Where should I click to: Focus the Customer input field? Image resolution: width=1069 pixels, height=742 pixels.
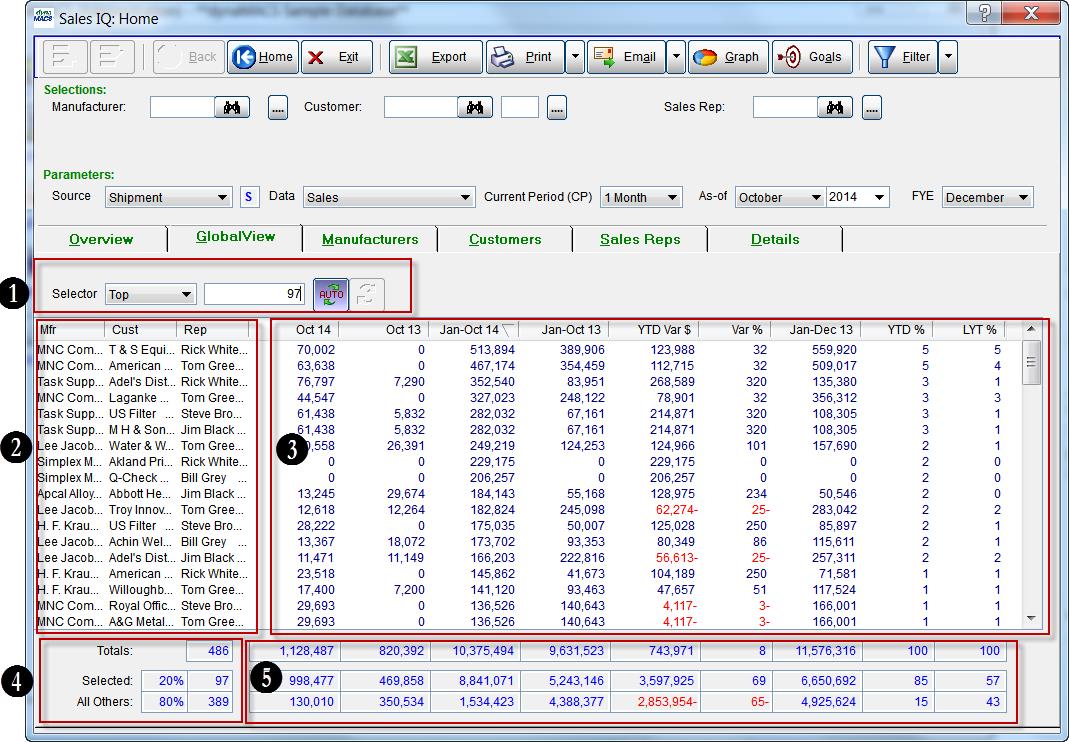tap(421, 107)
